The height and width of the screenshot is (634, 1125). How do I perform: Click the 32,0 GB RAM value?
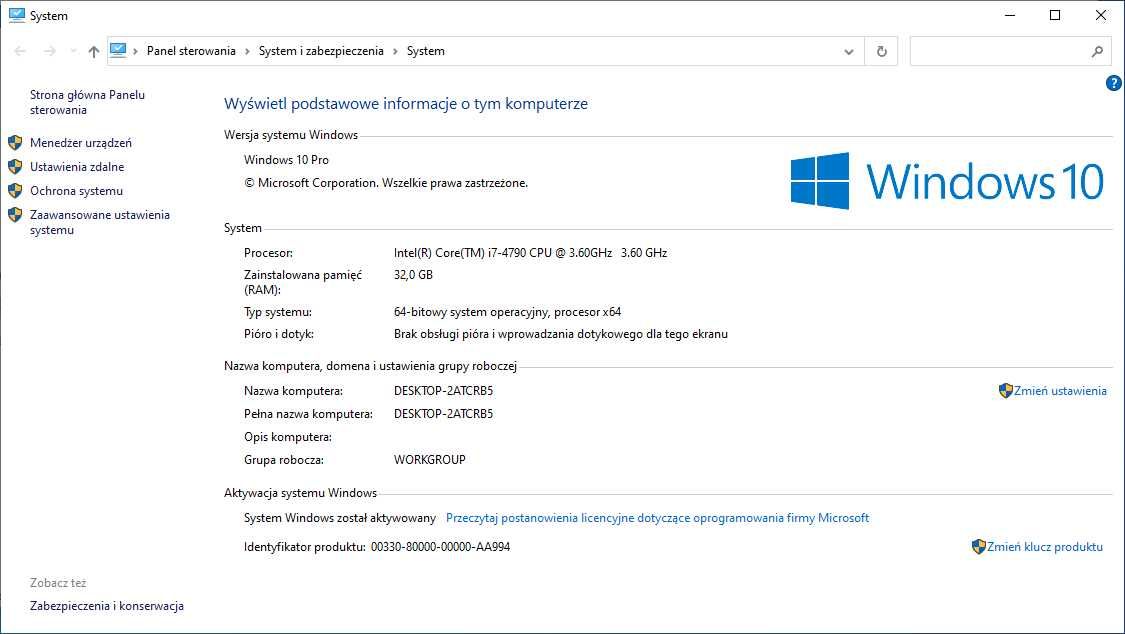[x=413, y=275]
